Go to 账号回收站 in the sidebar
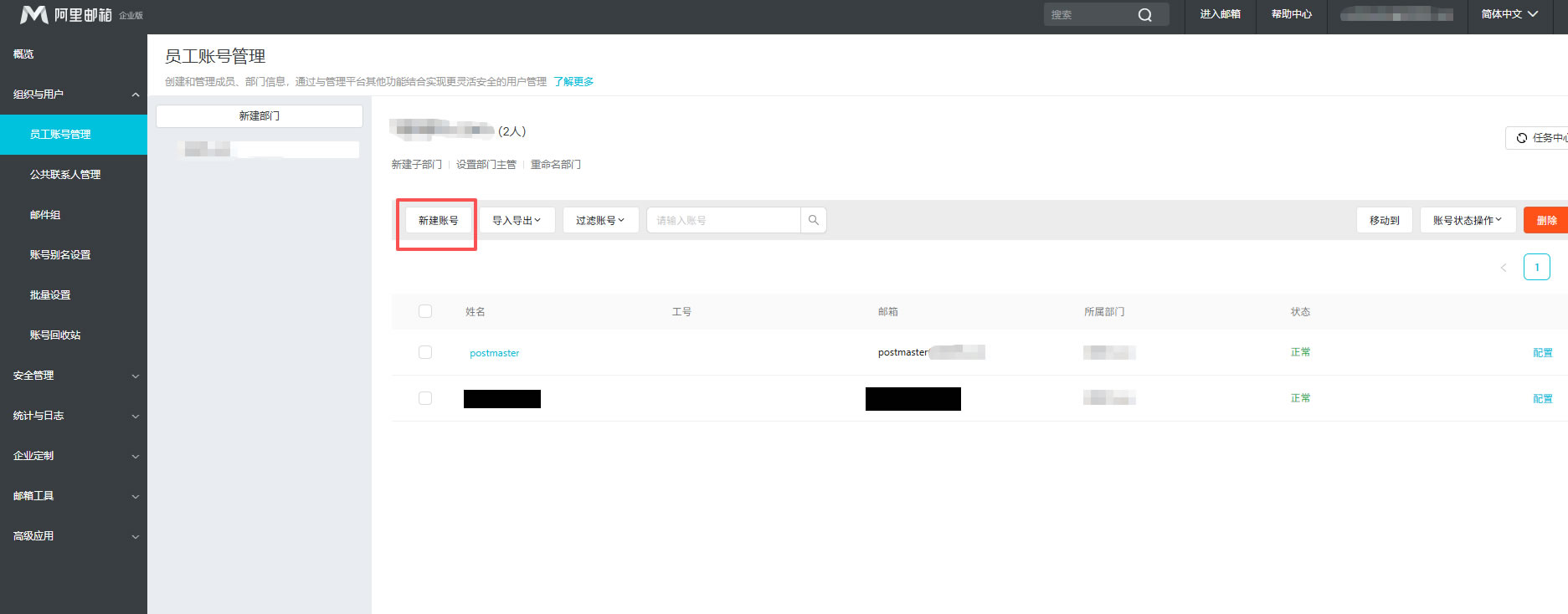This screenshot has width=1568, height=614. tap(55, 335)
